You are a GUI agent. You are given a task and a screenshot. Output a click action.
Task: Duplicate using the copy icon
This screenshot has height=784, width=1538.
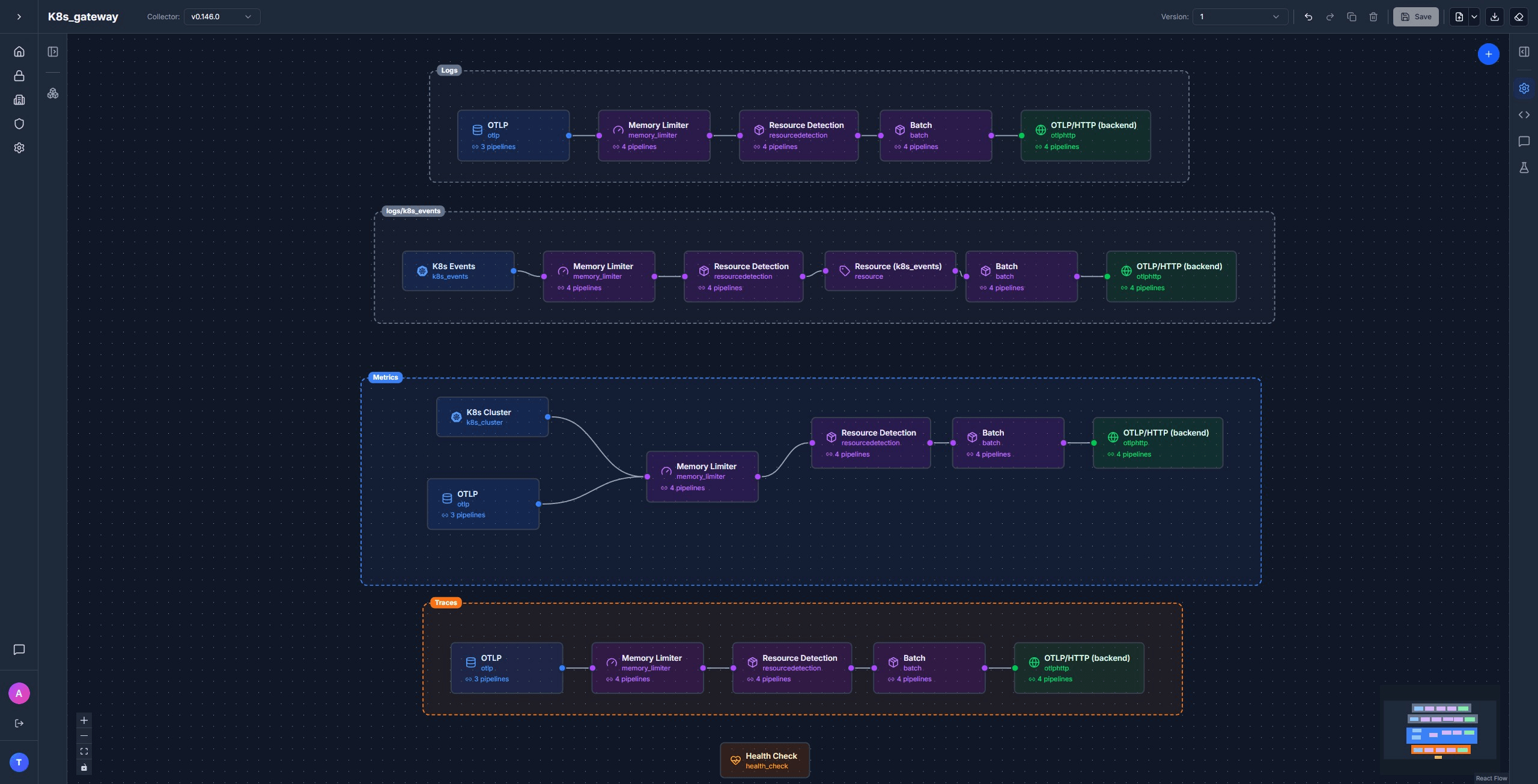1351,17
